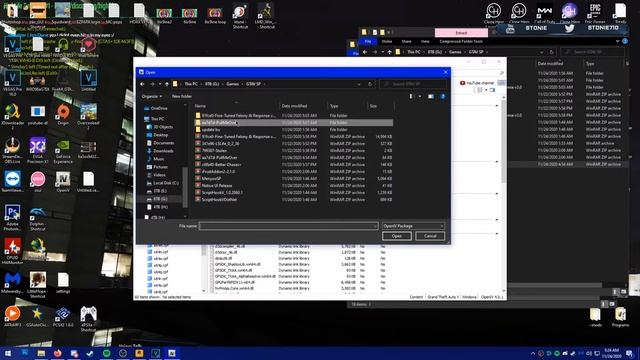Image resolution: width=640 pixels, height=360 pixels.
Task: Click the Windows Start button
Action: [8, 353]
